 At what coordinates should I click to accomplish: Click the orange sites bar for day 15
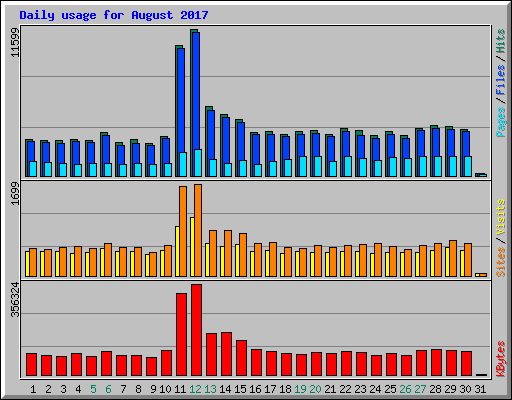pos(243,255)
